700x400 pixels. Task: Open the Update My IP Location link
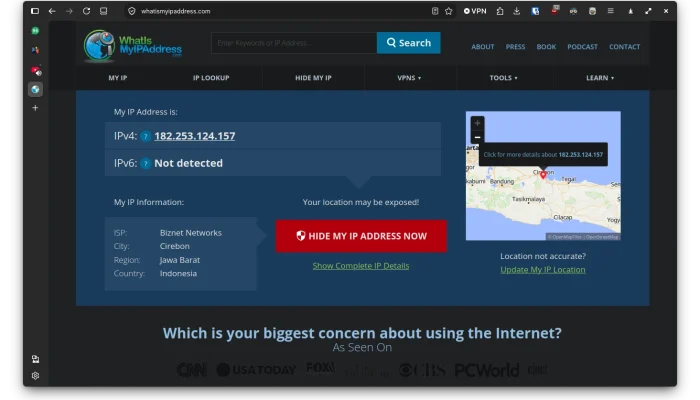pos(543,270)
